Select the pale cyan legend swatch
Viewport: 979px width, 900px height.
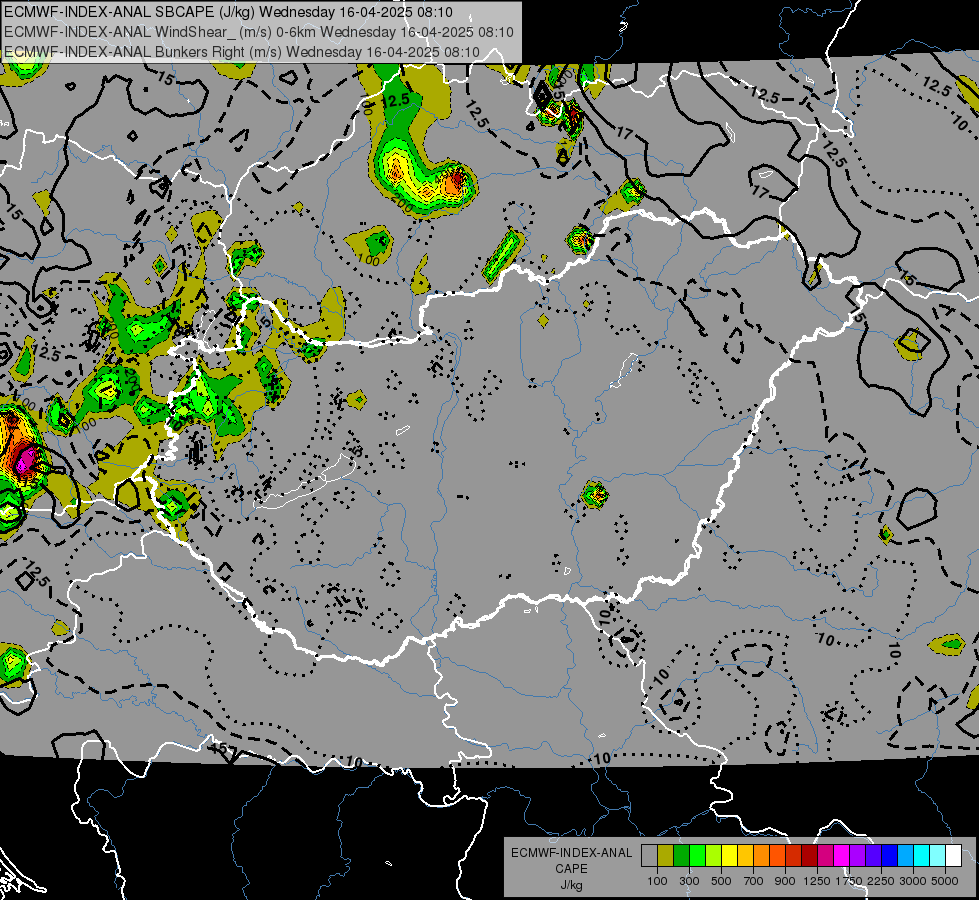point(938,856)
